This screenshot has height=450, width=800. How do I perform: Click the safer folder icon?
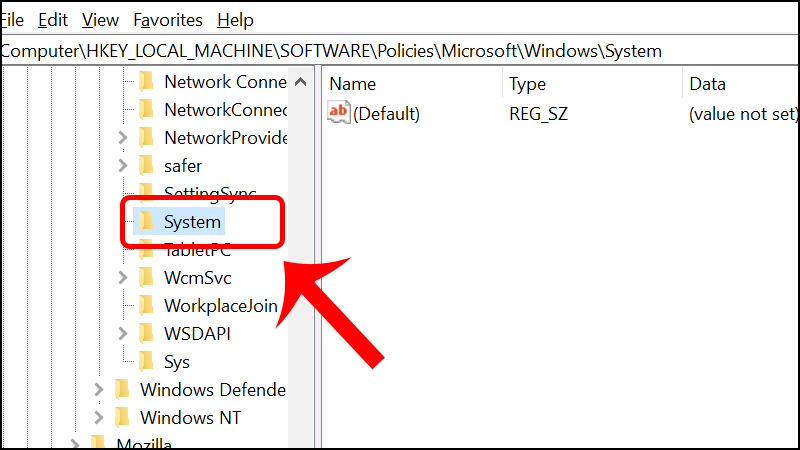pyautogui.click(x=146, y=165)
